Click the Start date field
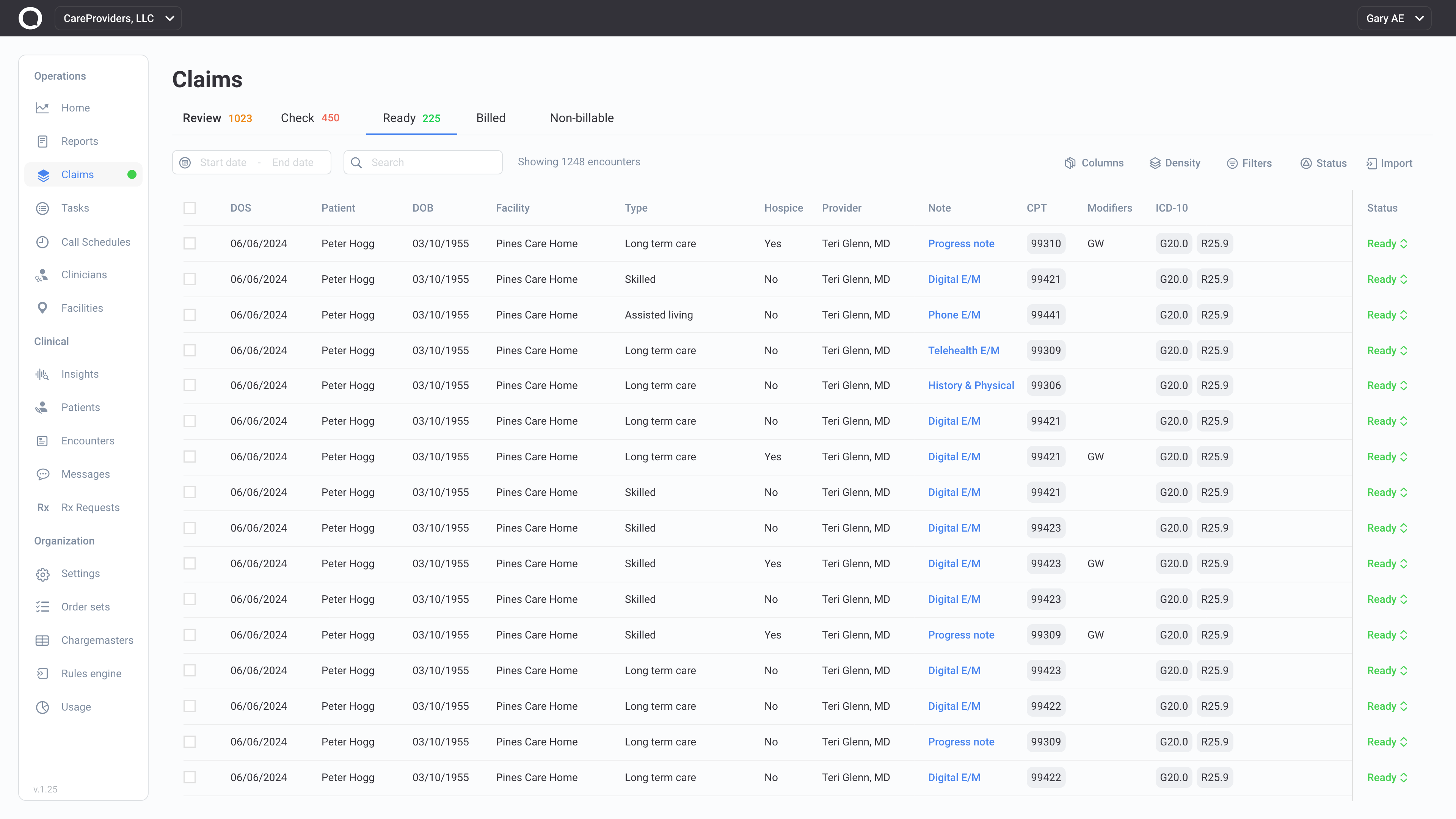Screen dimensions: 1456x819 [223, 163]
